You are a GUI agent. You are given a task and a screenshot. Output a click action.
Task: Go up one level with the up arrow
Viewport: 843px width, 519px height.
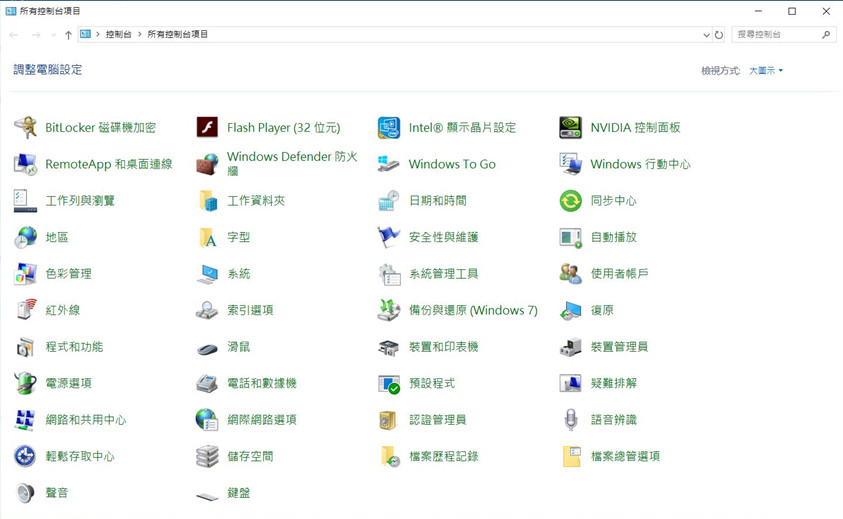coord(68,35)
